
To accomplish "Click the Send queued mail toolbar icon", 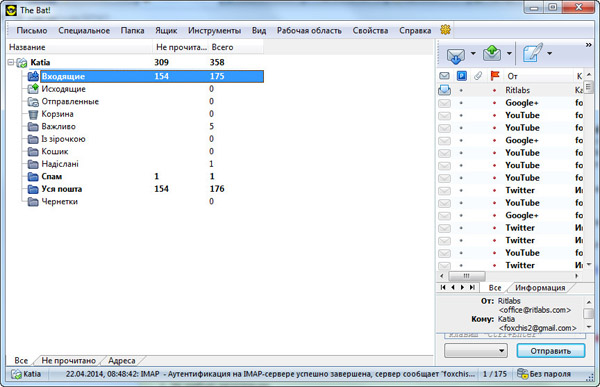I will (492, 54).
